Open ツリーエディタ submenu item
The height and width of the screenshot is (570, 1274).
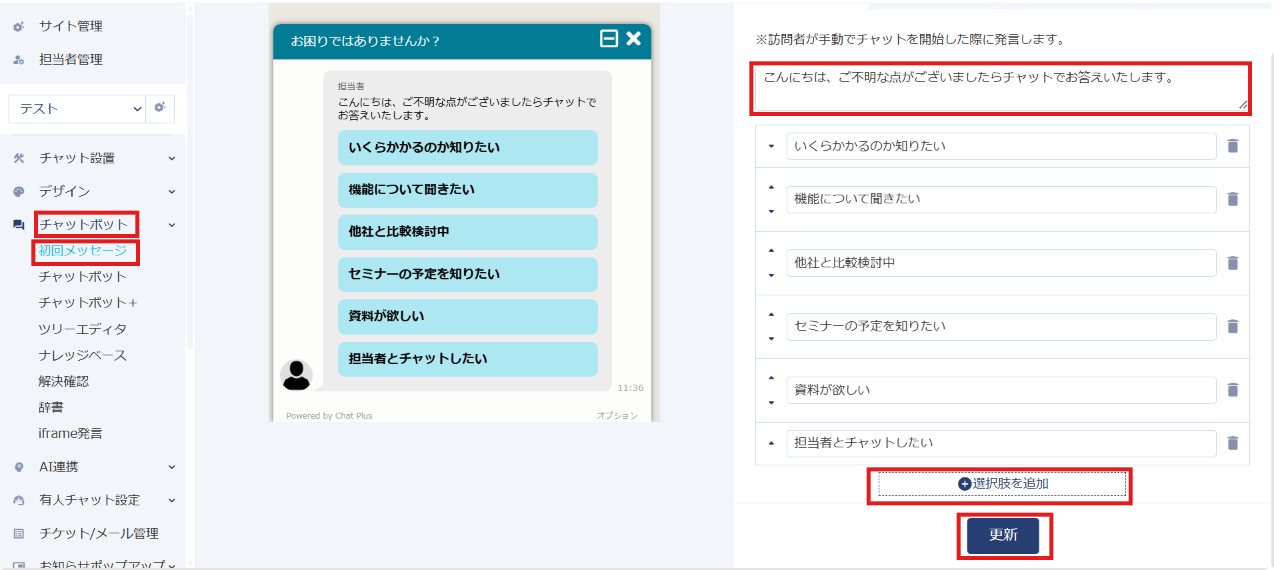pos(83,329)
